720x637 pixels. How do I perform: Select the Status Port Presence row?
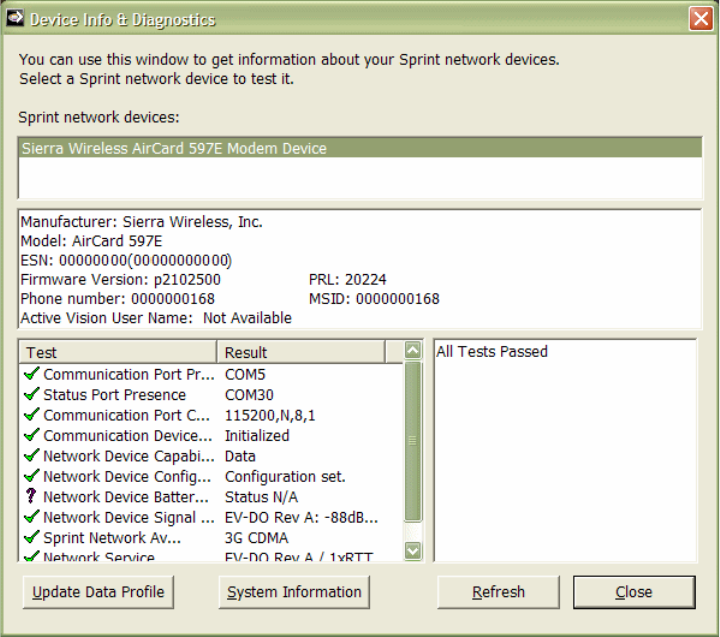pos(211,395)
